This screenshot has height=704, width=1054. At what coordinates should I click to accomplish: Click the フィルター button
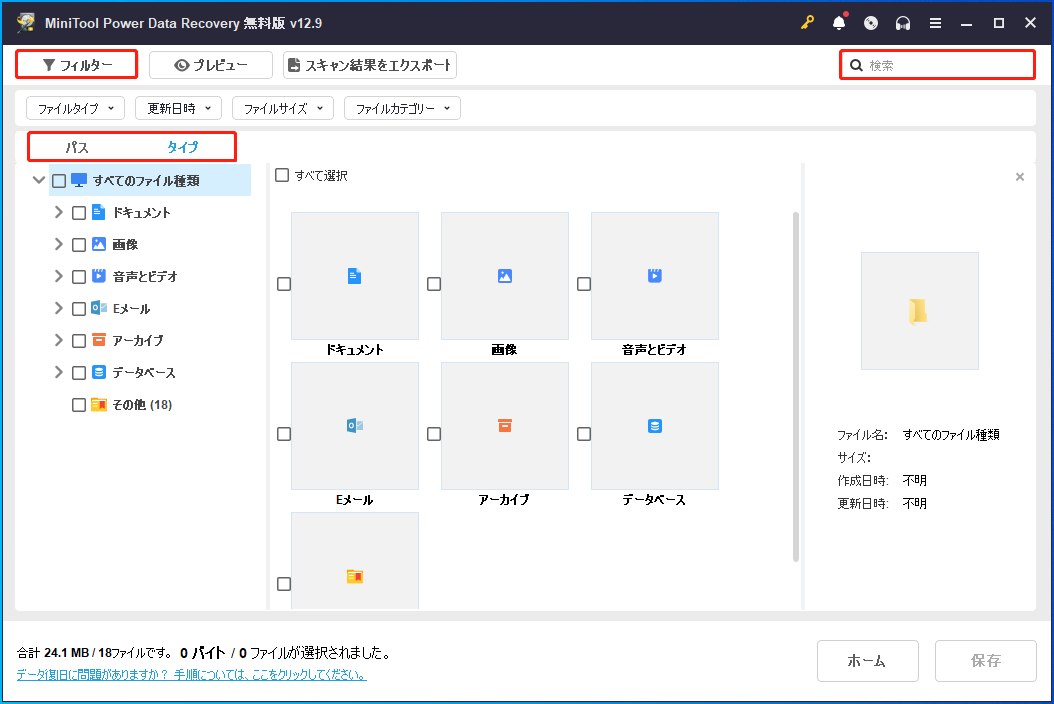(x=77, y=65)
